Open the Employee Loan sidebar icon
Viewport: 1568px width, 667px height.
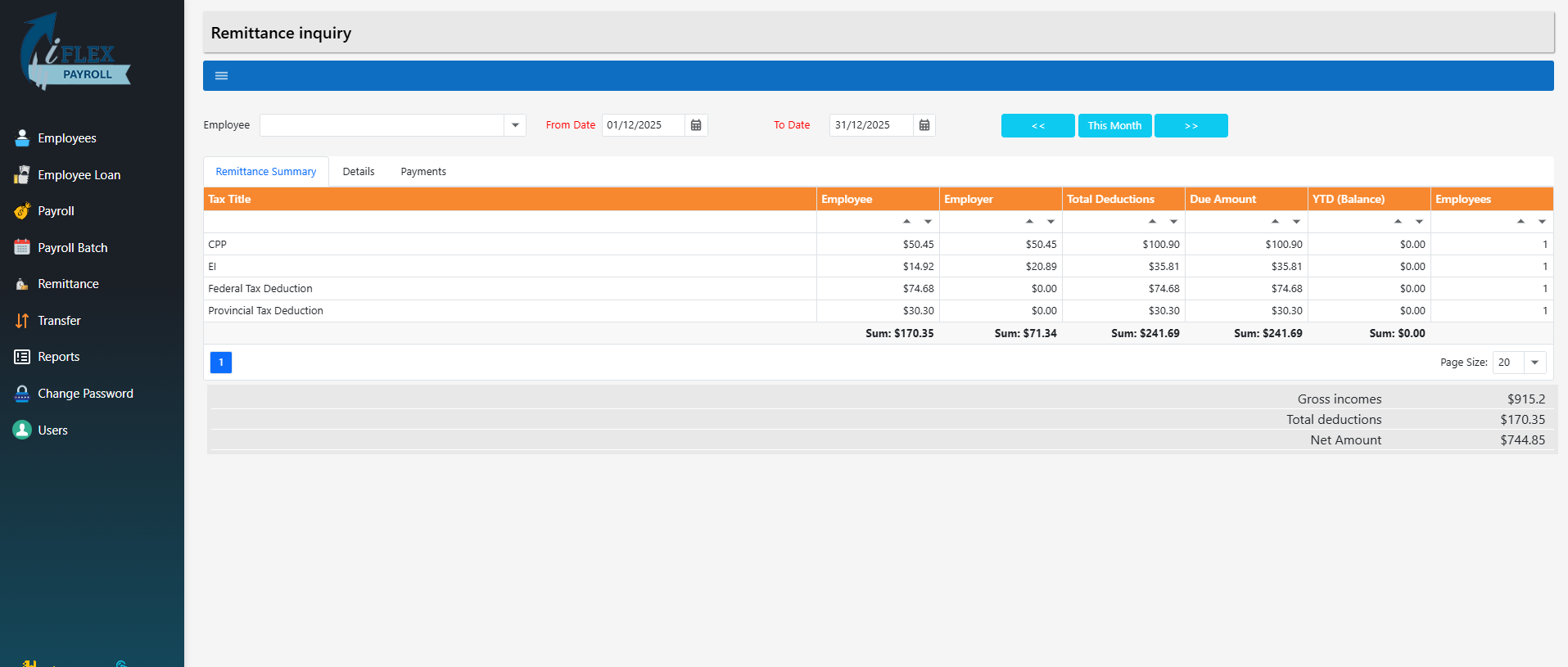(x=22, y=174)
